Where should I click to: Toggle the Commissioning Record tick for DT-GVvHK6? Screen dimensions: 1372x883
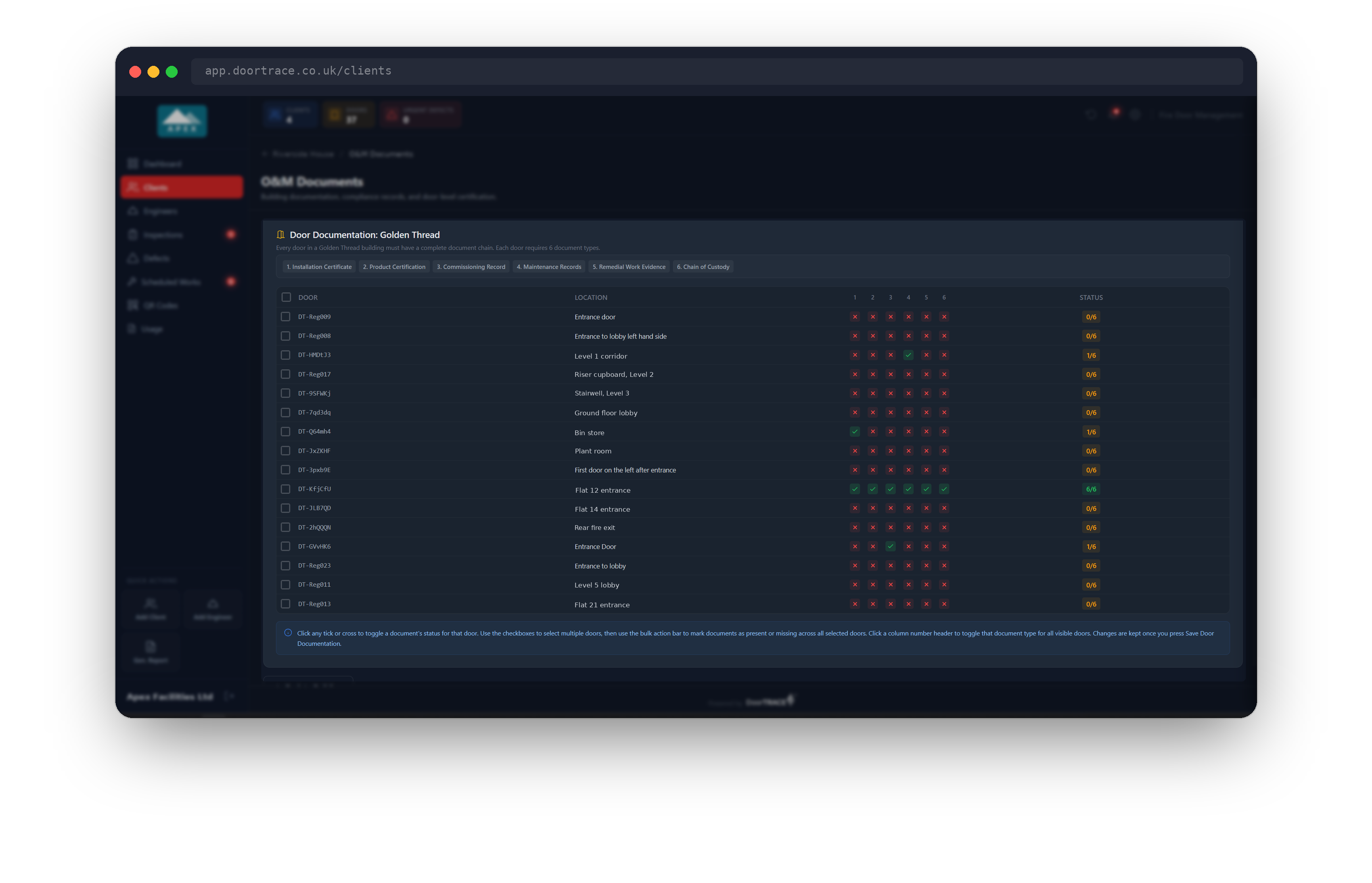[890, 547]
